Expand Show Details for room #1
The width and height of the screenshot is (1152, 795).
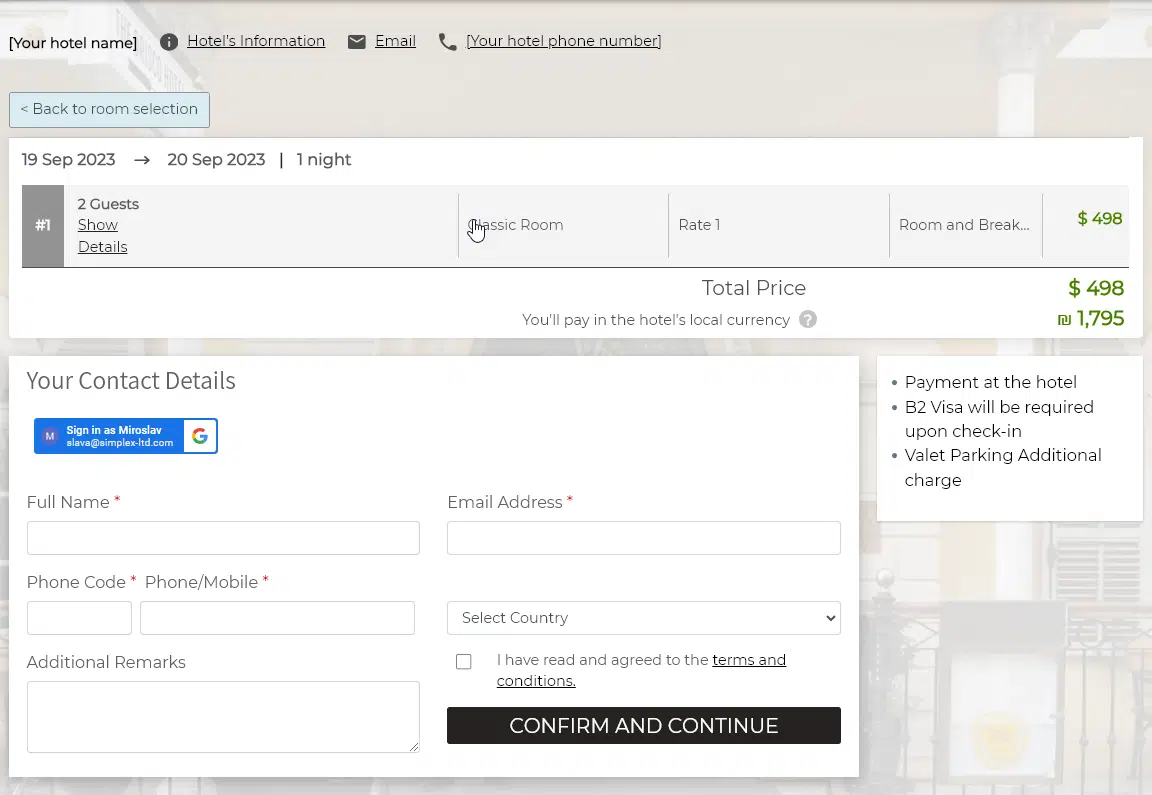click(102, 236)
